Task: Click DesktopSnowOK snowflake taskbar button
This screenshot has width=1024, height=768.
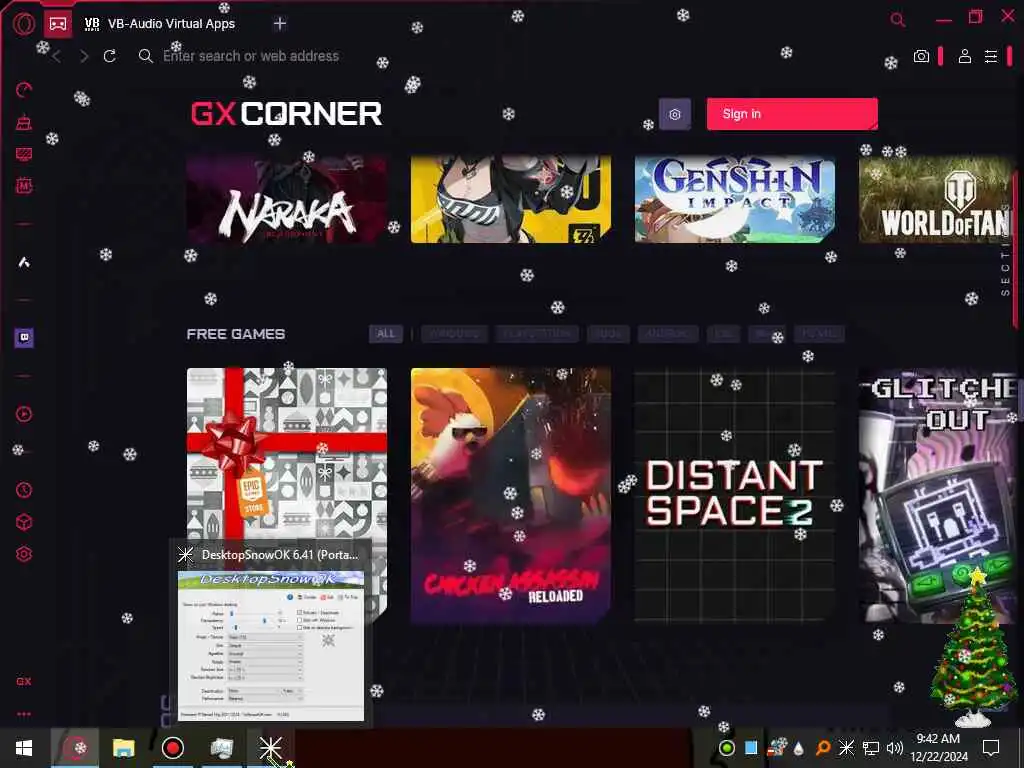Action: point(270,748)
